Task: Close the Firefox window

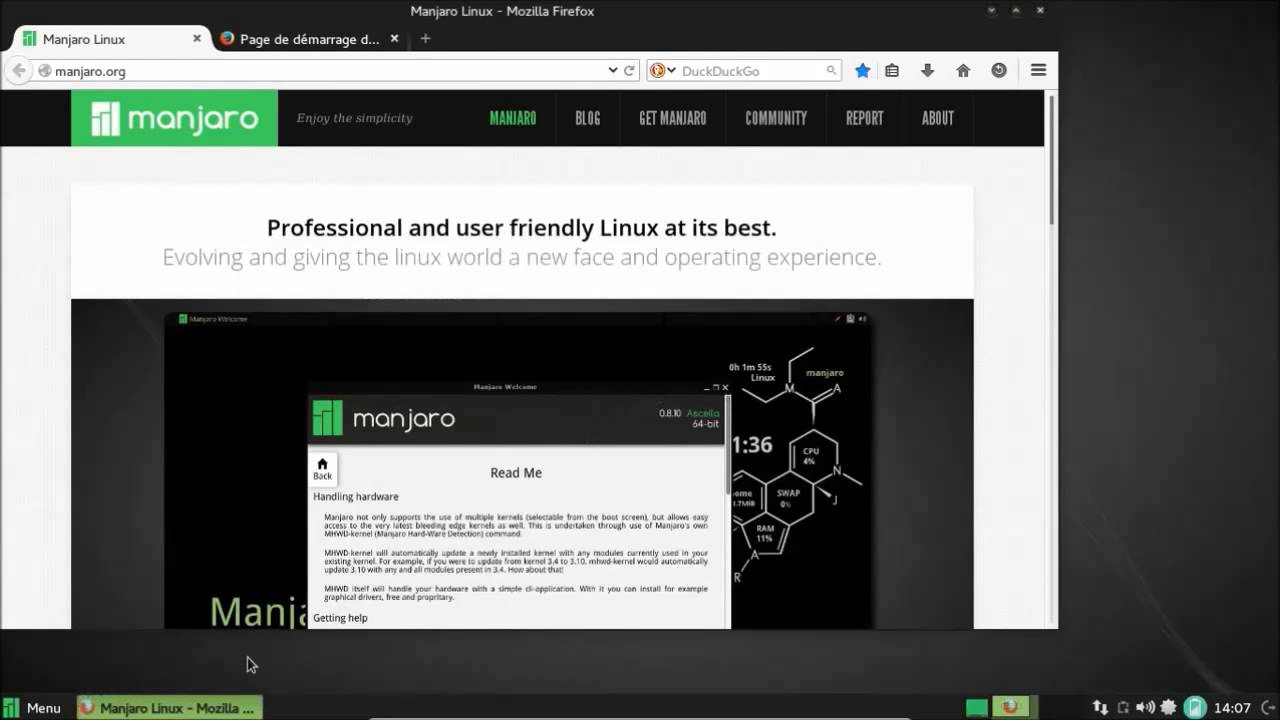Action: (x=1041, y=12)
